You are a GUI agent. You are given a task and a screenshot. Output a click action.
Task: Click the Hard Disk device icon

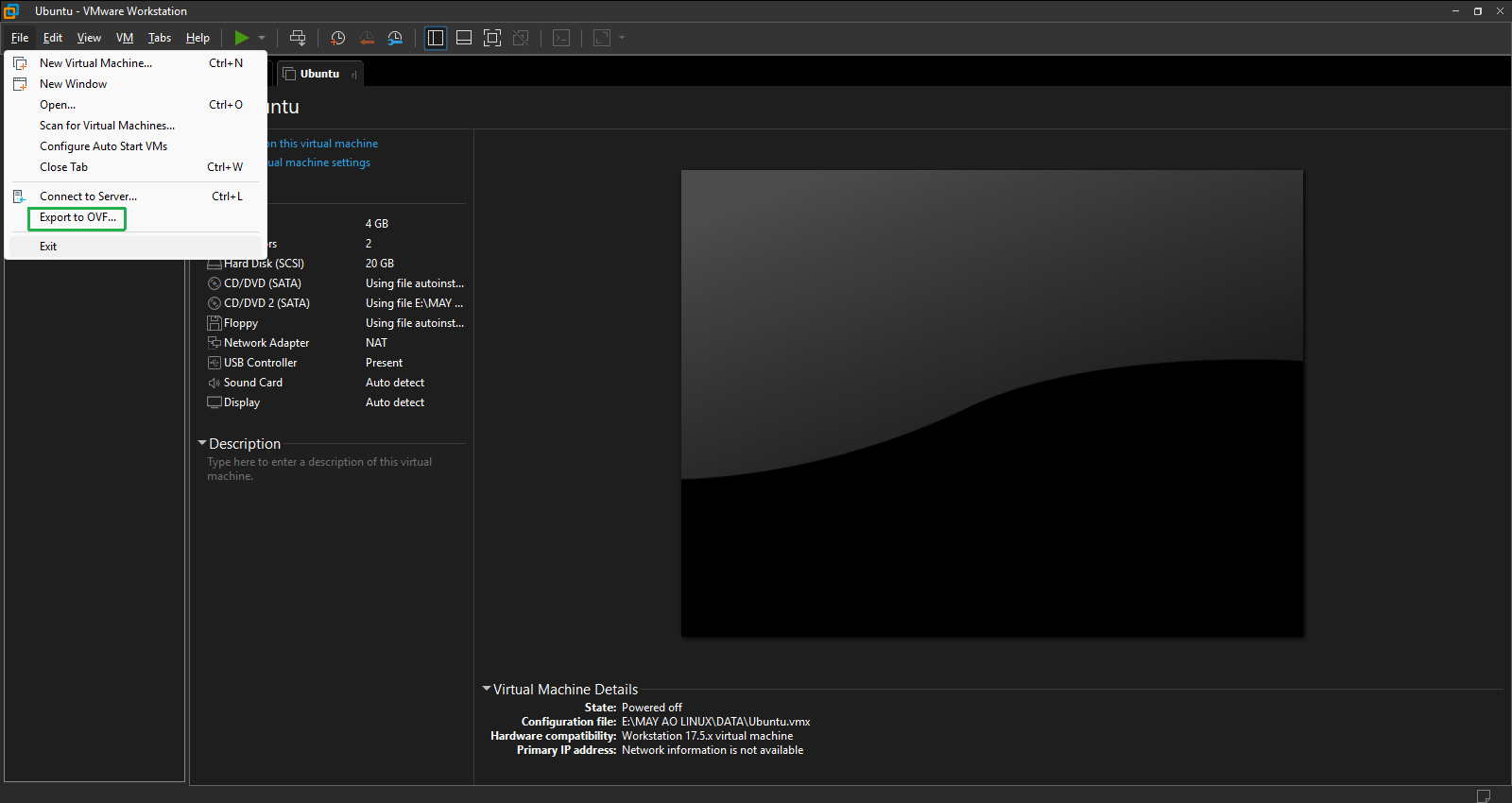pyautogui.click(x=215, y=264)
